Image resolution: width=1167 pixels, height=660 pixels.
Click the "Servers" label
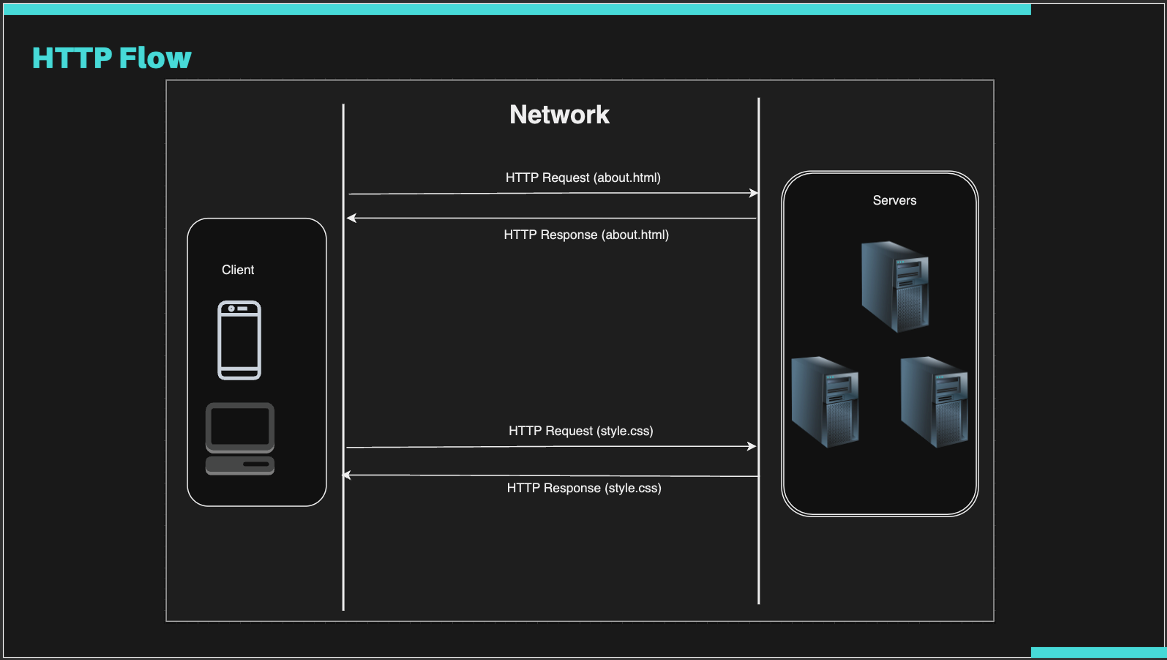click(894, 200)
